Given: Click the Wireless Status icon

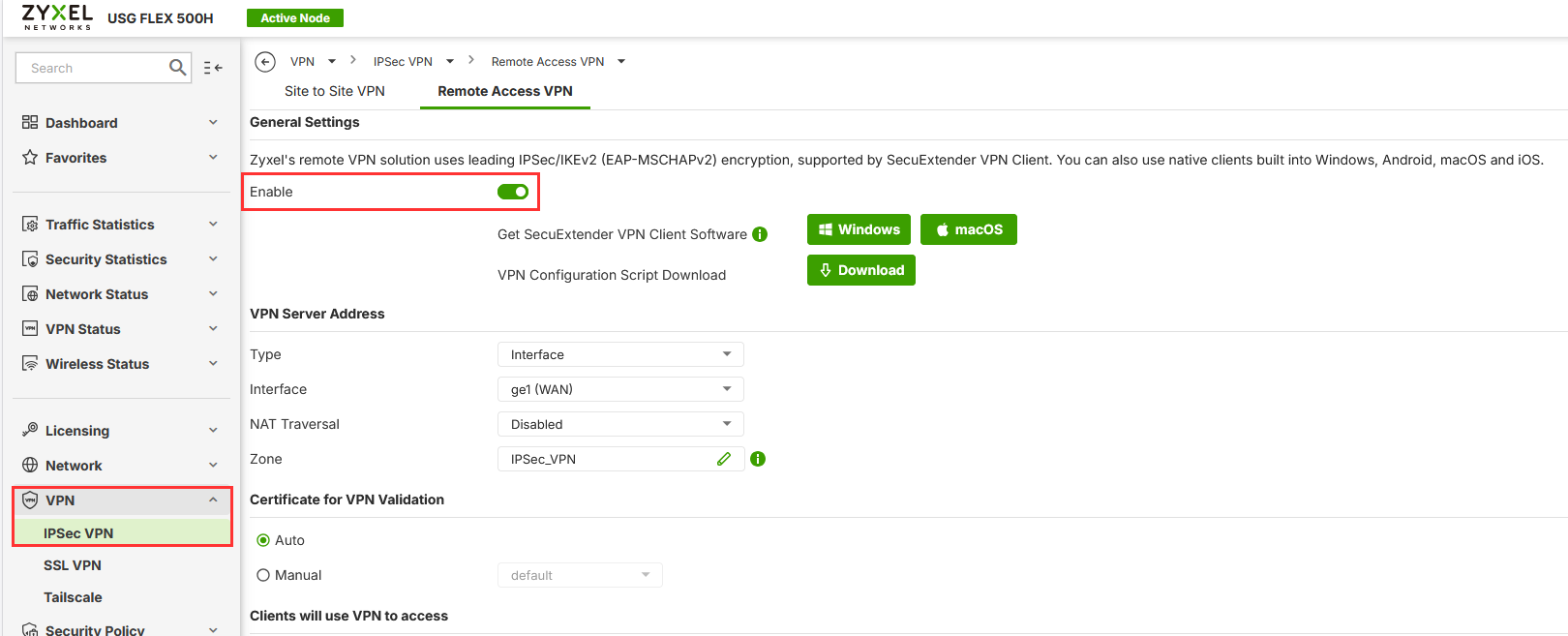Looking at the screenshot, I should click(x=30, y=364).
